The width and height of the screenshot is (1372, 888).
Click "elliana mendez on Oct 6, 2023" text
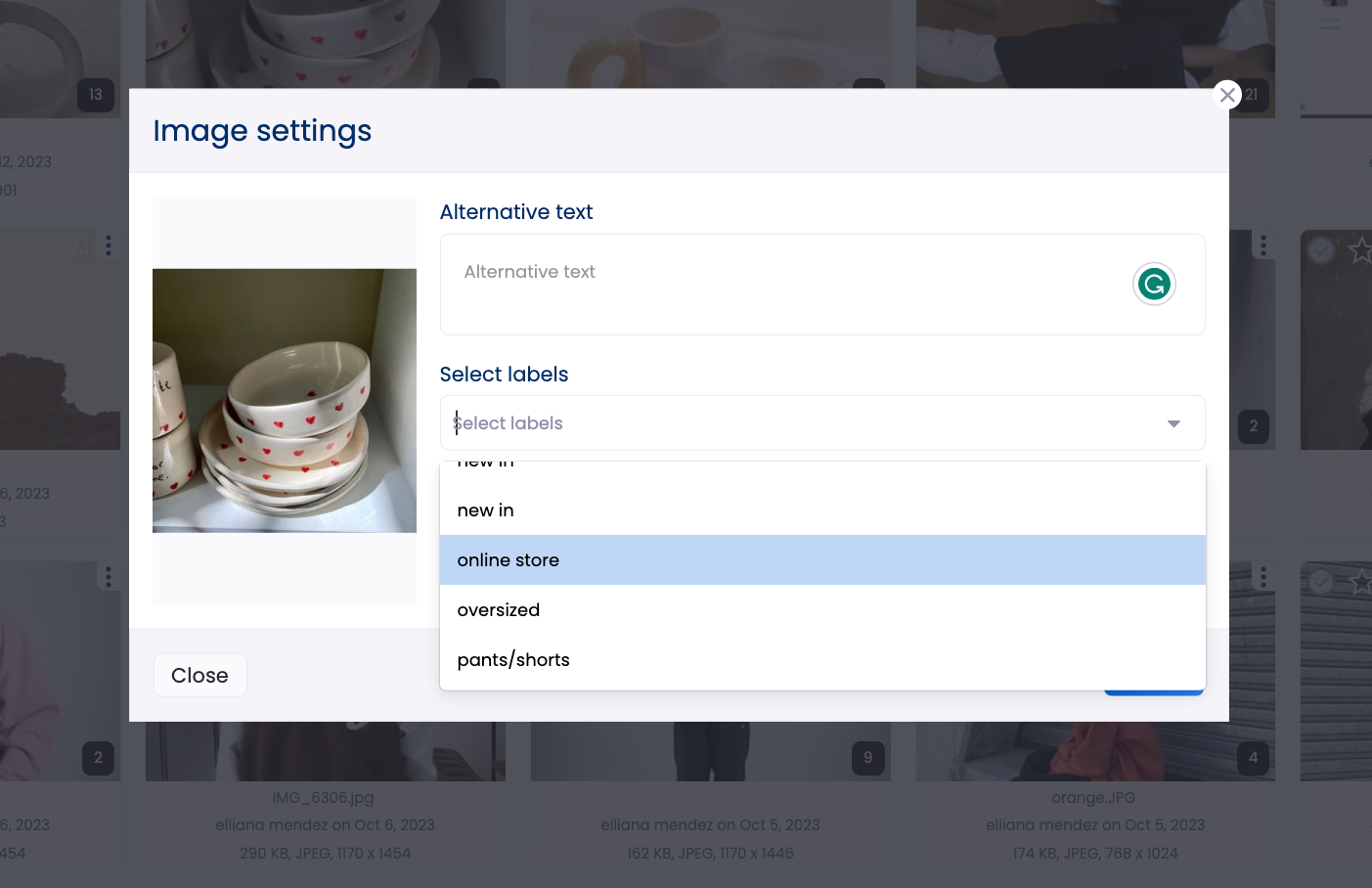(x=326, y=825)
